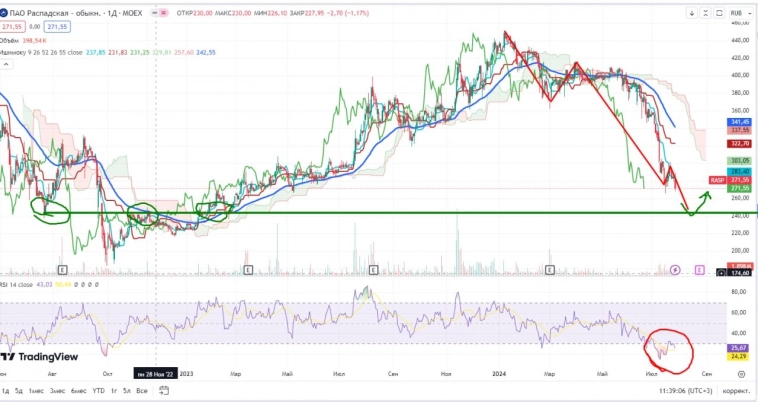Click the purple RSI value 25,67 label
Screen dimensions: 758x402
click(740, 348)
